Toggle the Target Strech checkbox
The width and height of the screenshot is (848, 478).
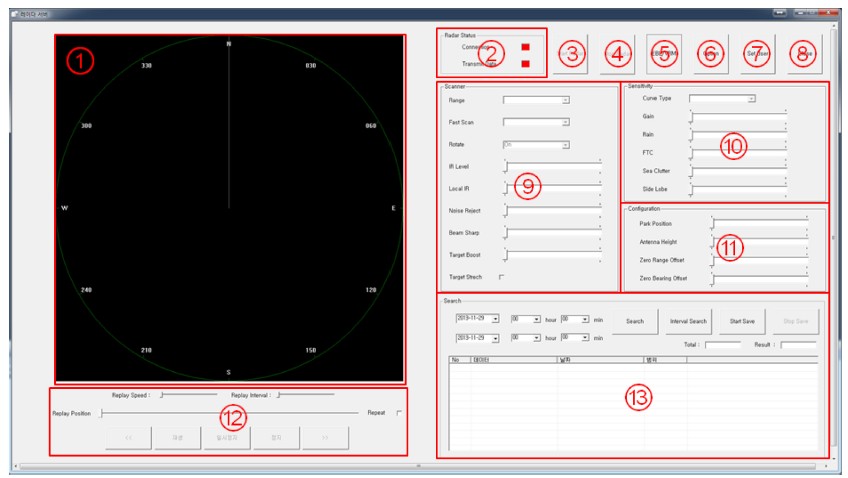tap(501, 277)
